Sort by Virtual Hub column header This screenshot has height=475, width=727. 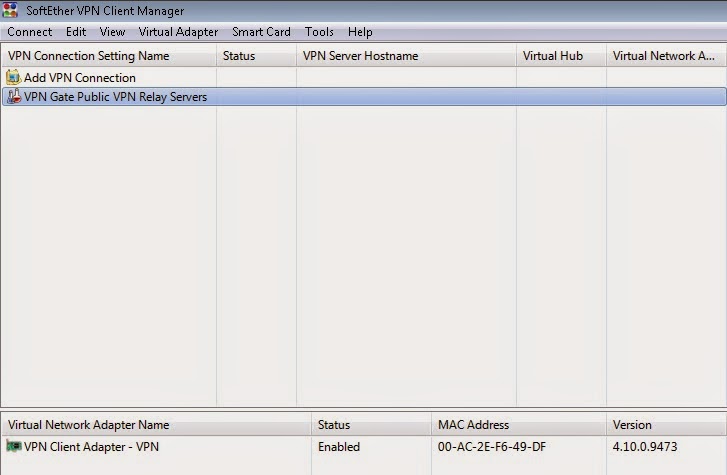pos(561,56)
